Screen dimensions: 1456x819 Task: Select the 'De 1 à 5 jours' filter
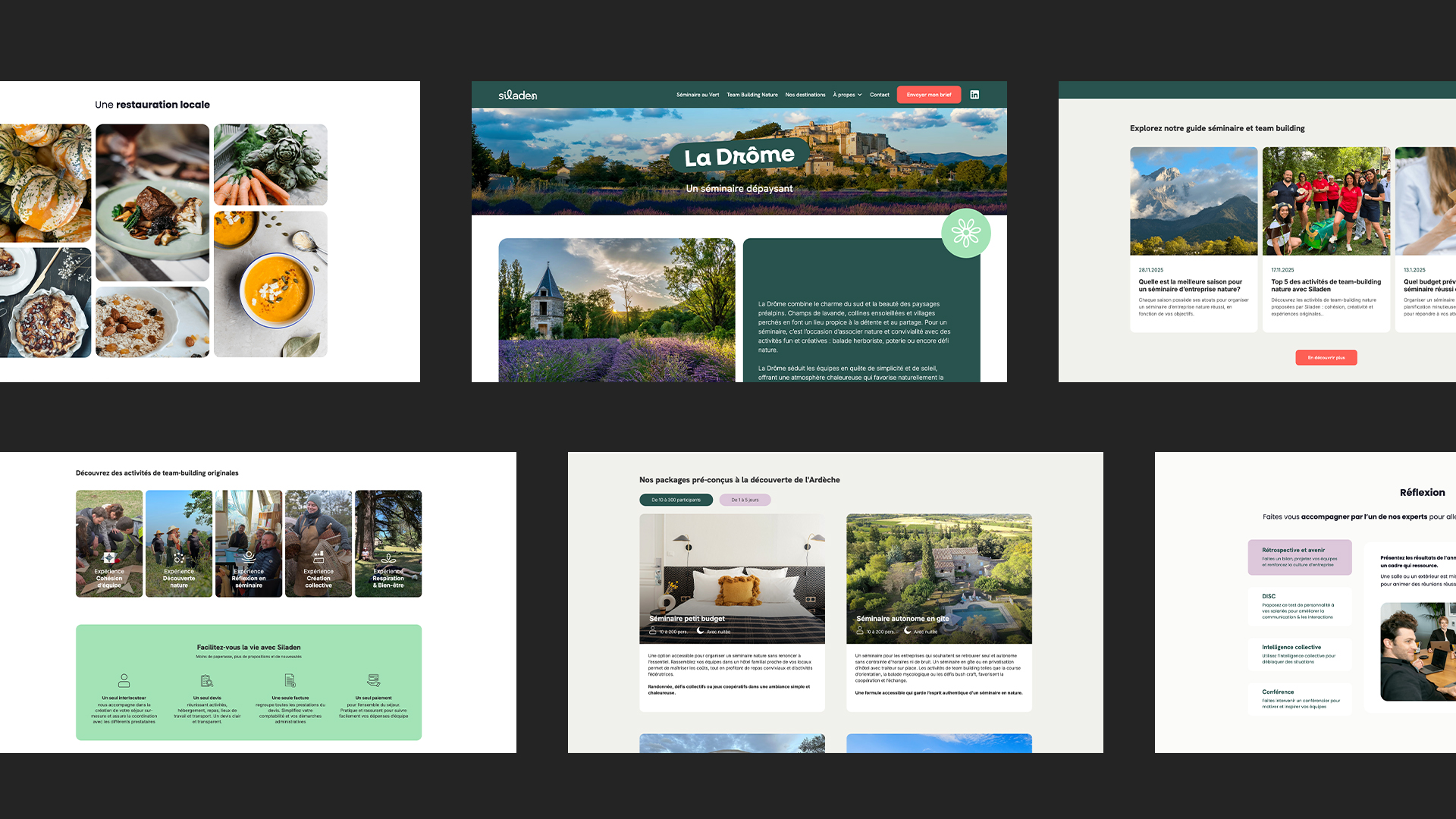745,500
